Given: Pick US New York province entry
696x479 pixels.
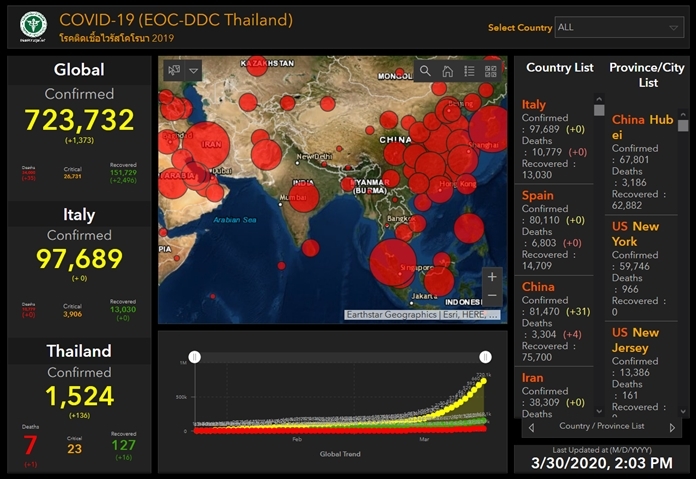Looking at the screenshot, I should [638, 234].
